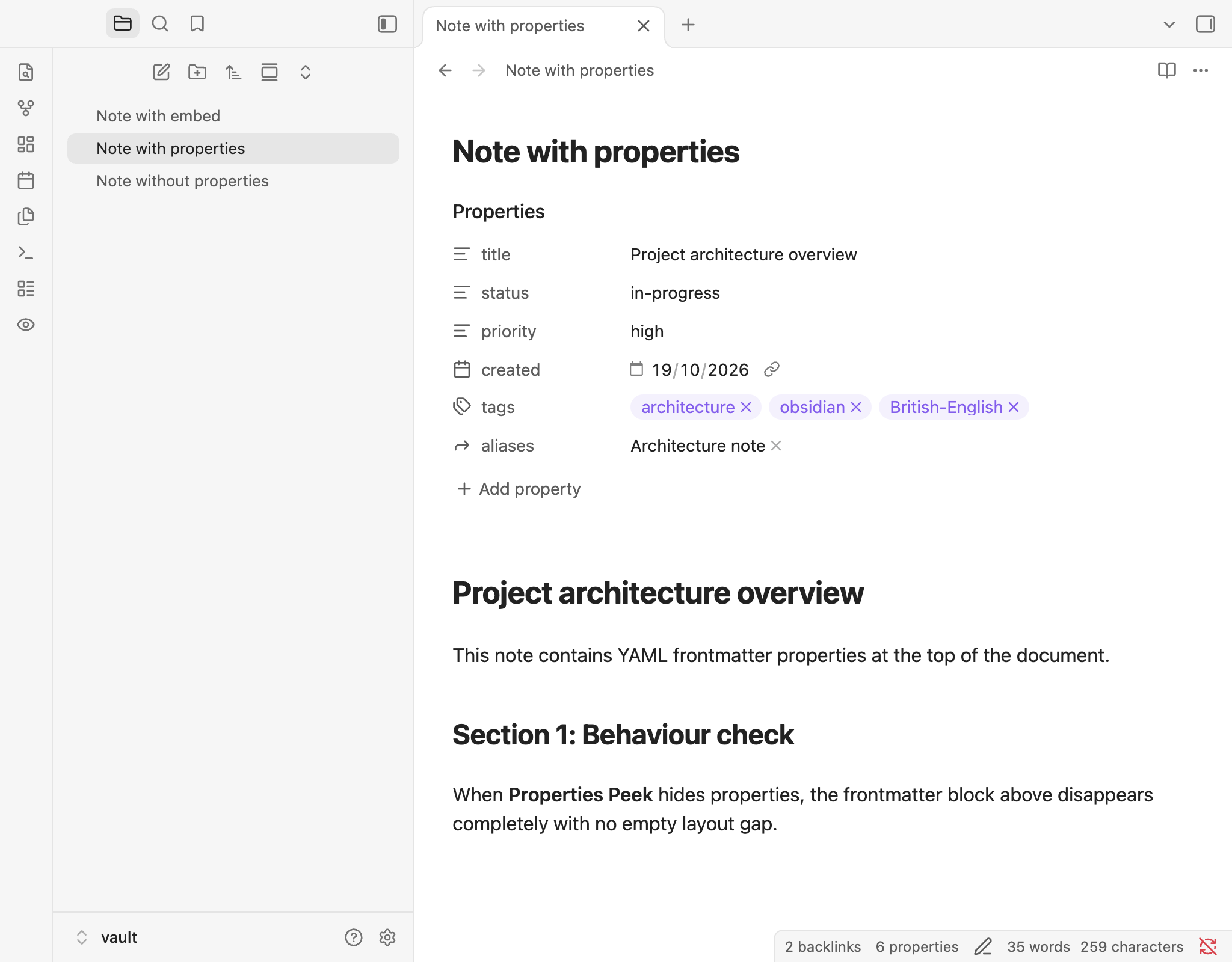The height and width of the screenshot is (962, 1232).
Task: Click link icon next to created date
Action: coord(772,369)
